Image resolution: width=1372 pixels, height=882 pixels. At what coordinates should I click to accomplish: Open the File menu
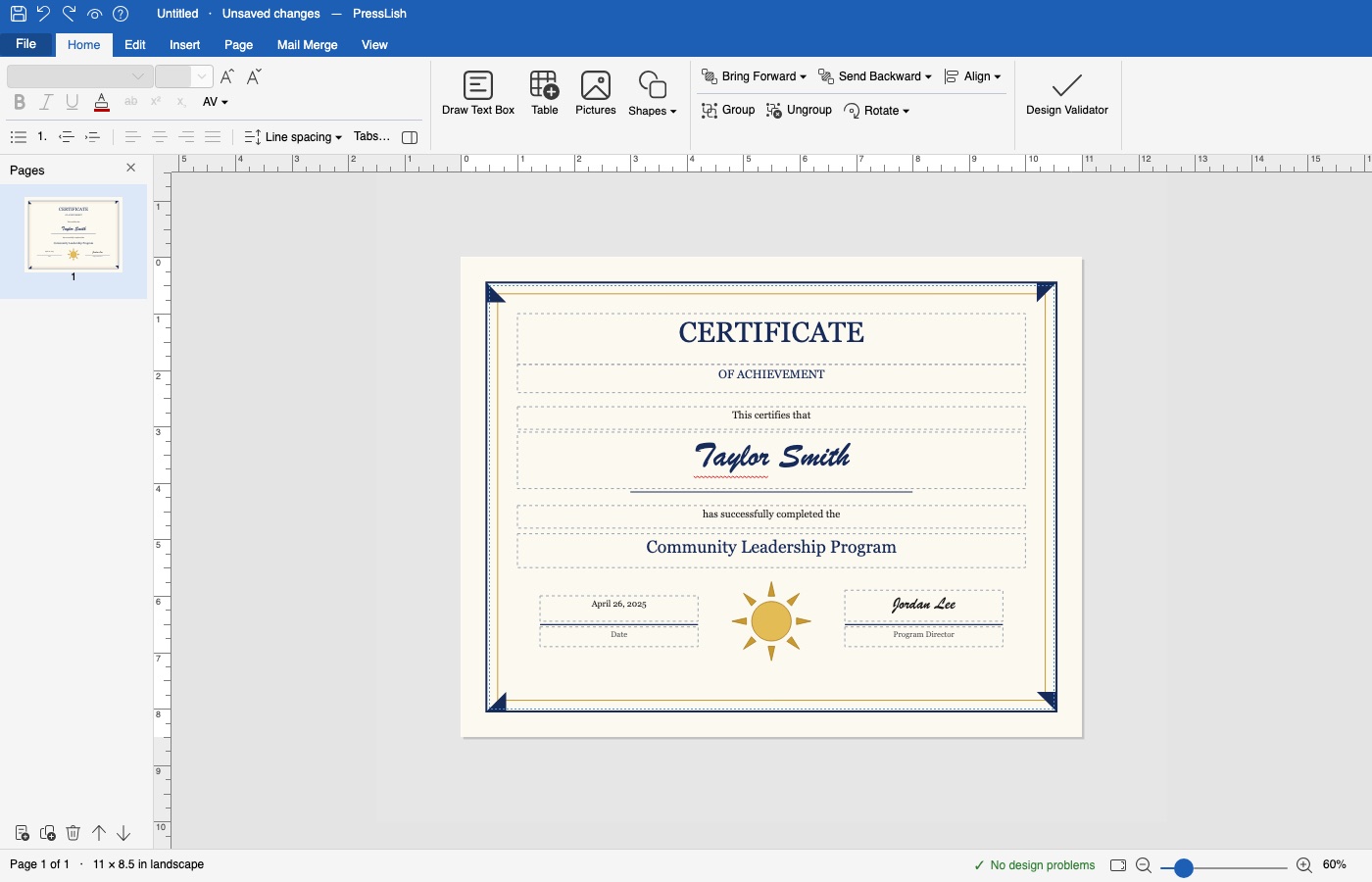point(26,44)
